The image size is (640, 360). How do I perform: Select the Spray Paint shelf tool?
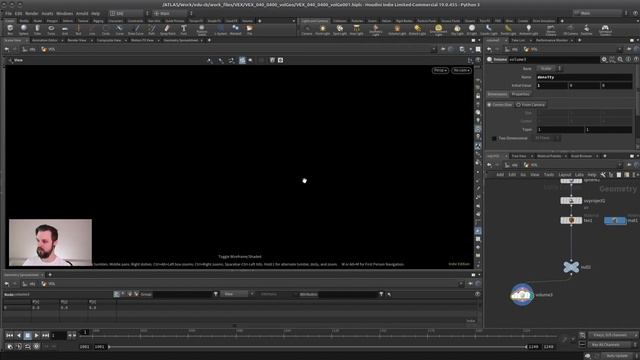[x=167, y=29]
